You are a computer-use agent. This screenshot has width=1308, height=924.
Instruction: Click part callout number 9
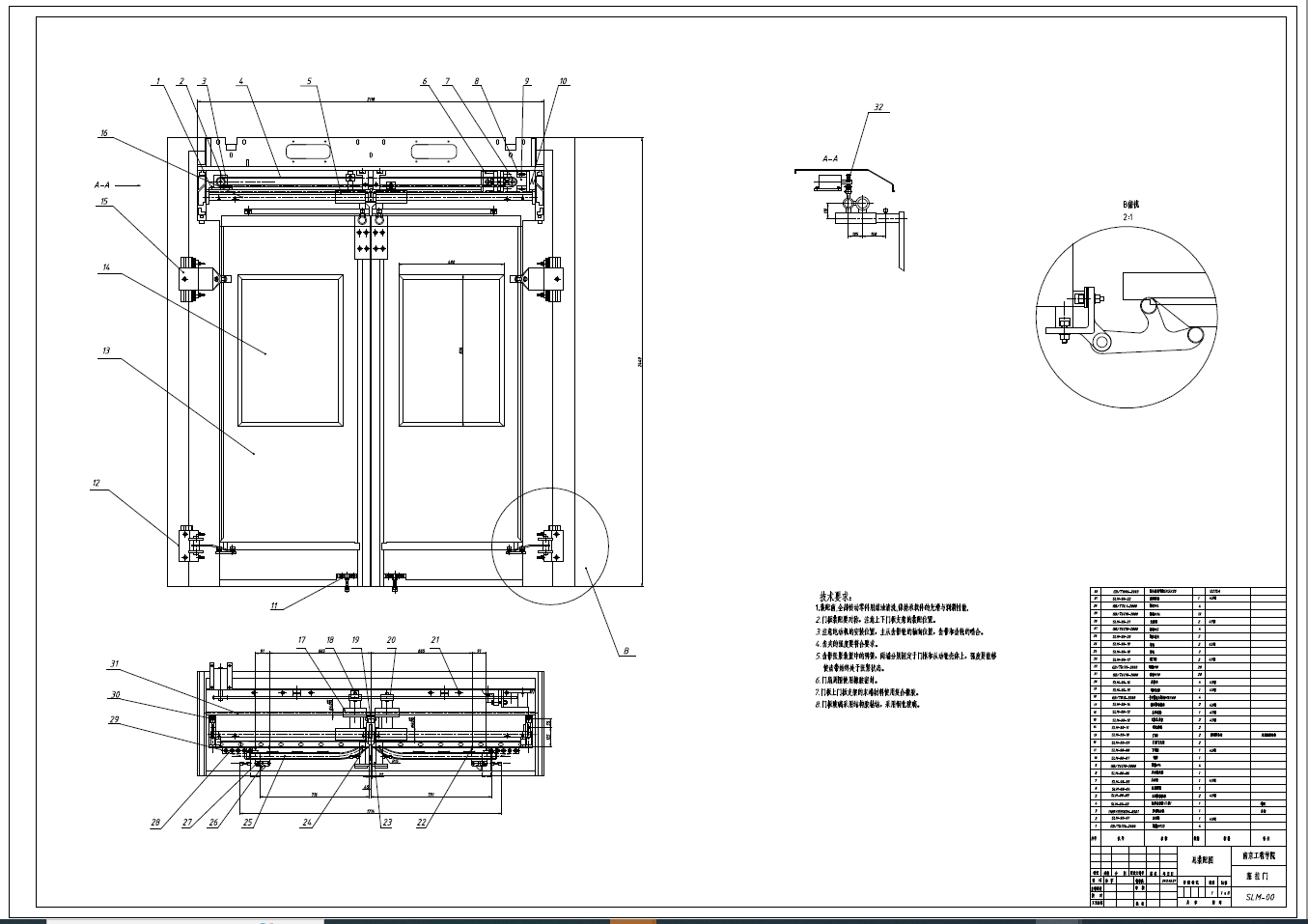[527, 82]
